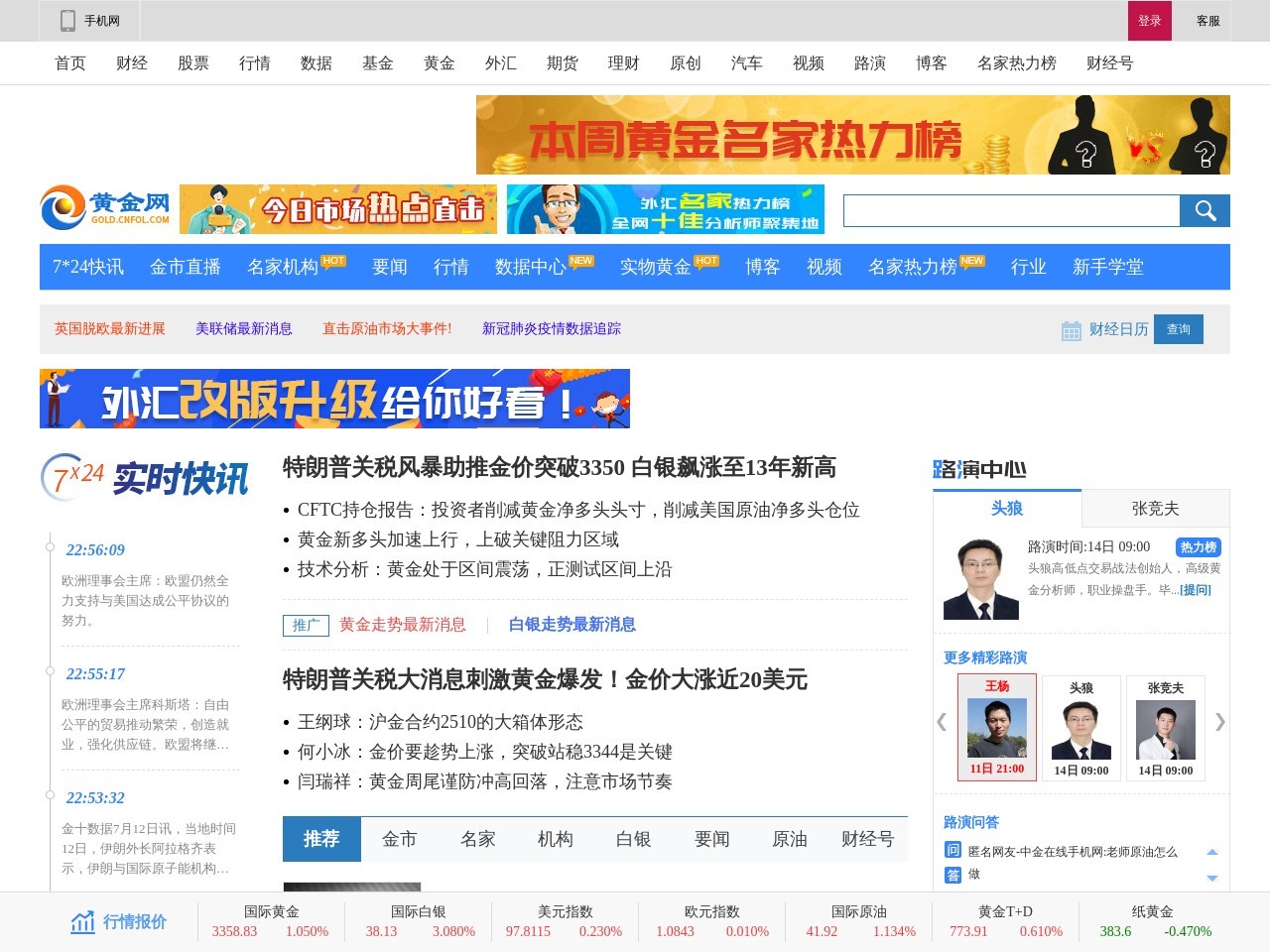The width and height of the screenshot is (1270, 952).
Task: Show next roadshow with right arrow
Action: 1220,721
